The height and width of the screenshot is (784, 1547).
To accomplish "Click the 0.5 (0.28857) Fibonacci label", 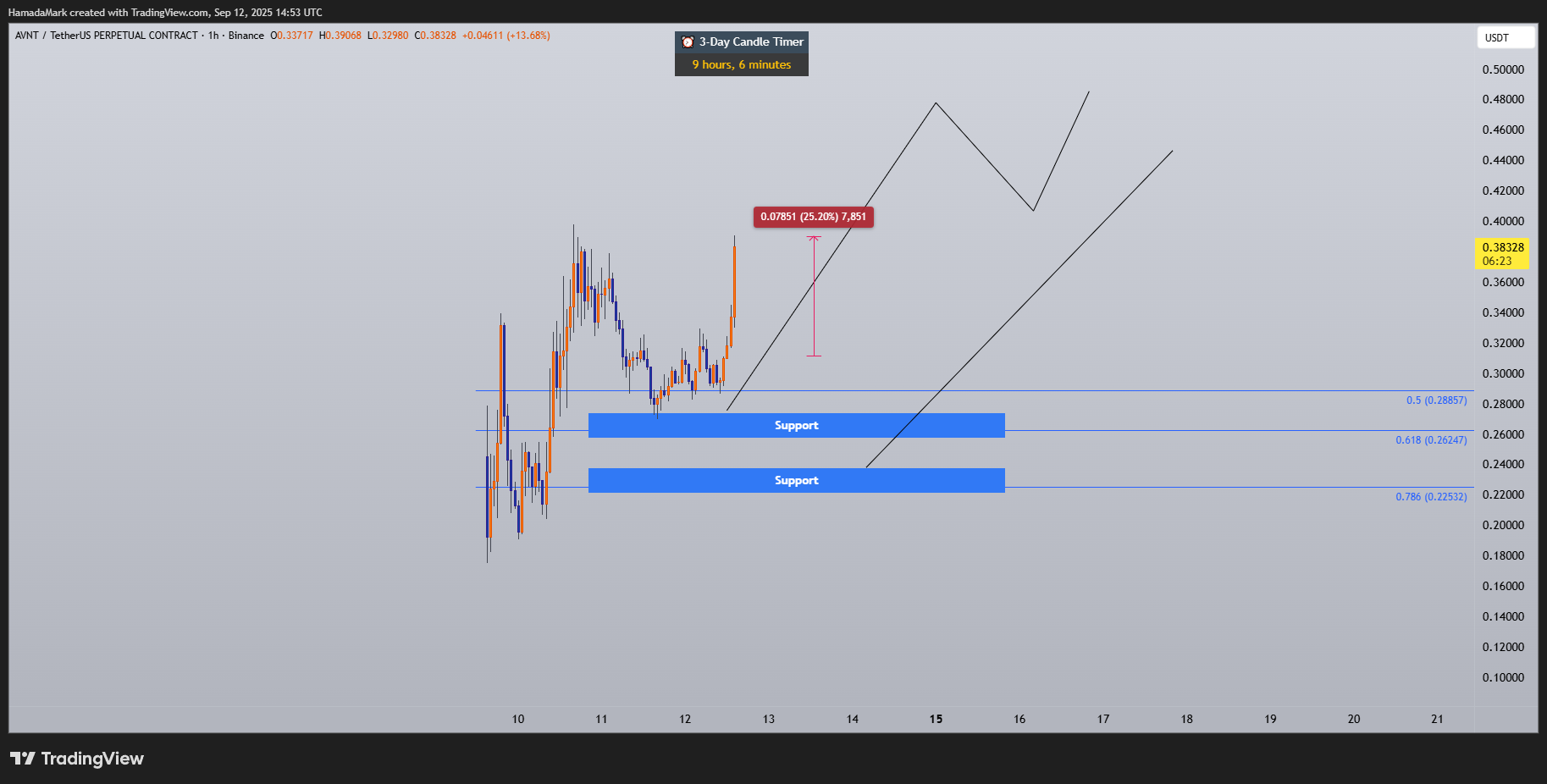I will tap(1436, 400).
